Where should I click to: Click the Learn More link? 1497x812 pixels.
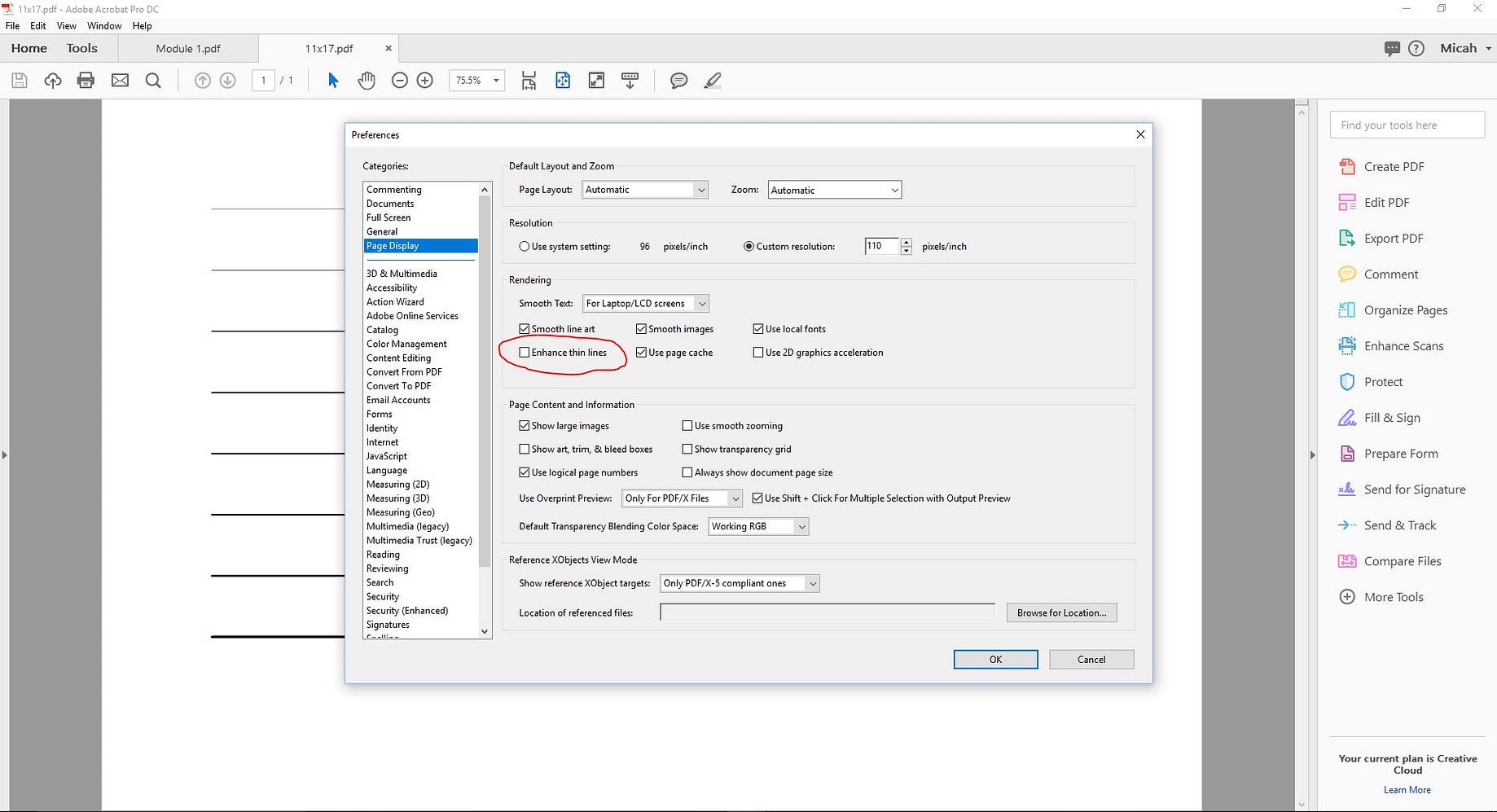click(1407, 790)
